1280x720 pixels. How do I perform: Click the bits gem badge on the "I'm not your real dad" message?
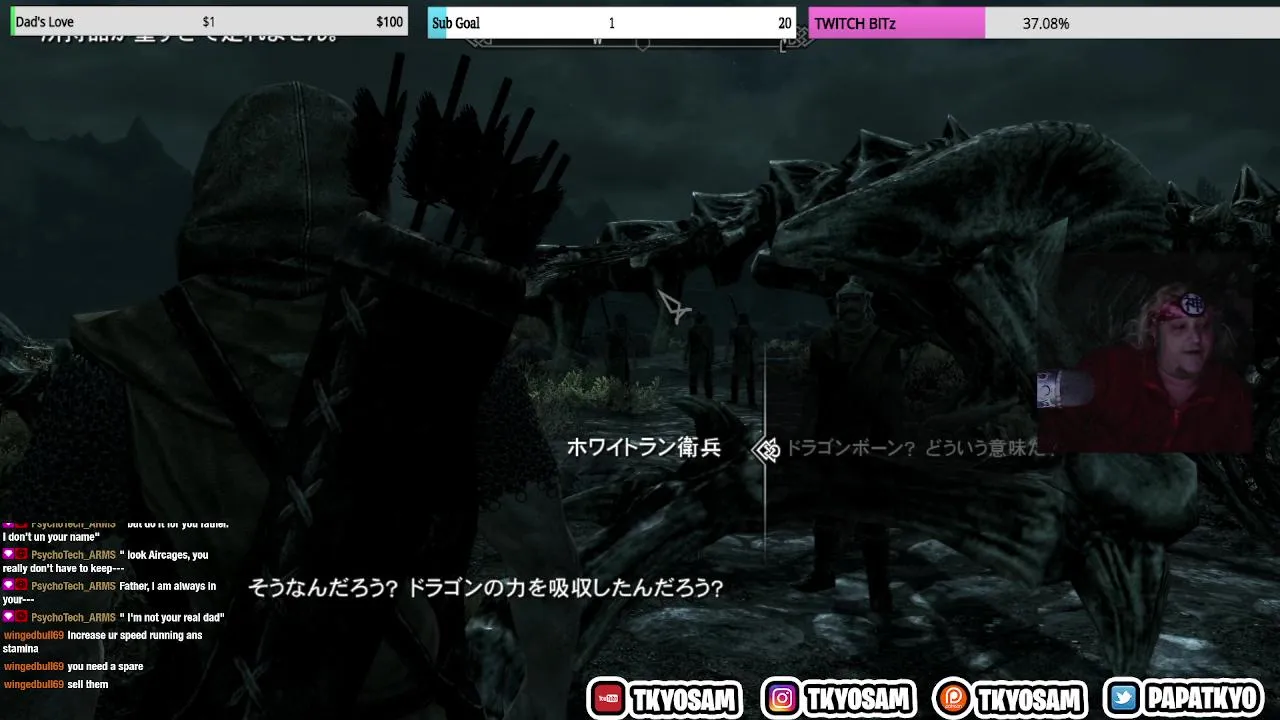click(x=8, y=617)
